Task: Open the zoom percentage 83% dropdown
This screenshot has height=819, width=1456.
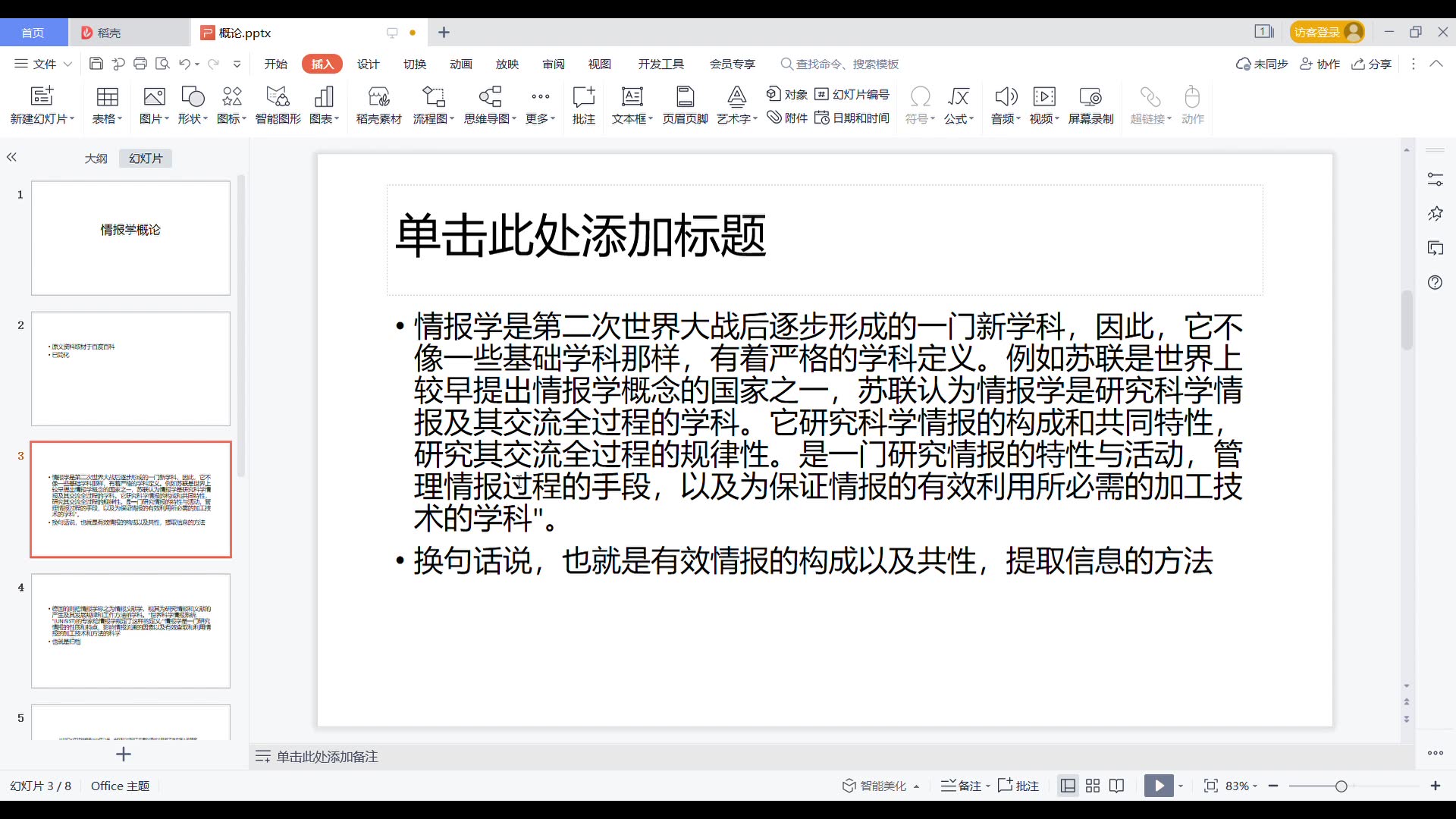Action: [1254, 786]
